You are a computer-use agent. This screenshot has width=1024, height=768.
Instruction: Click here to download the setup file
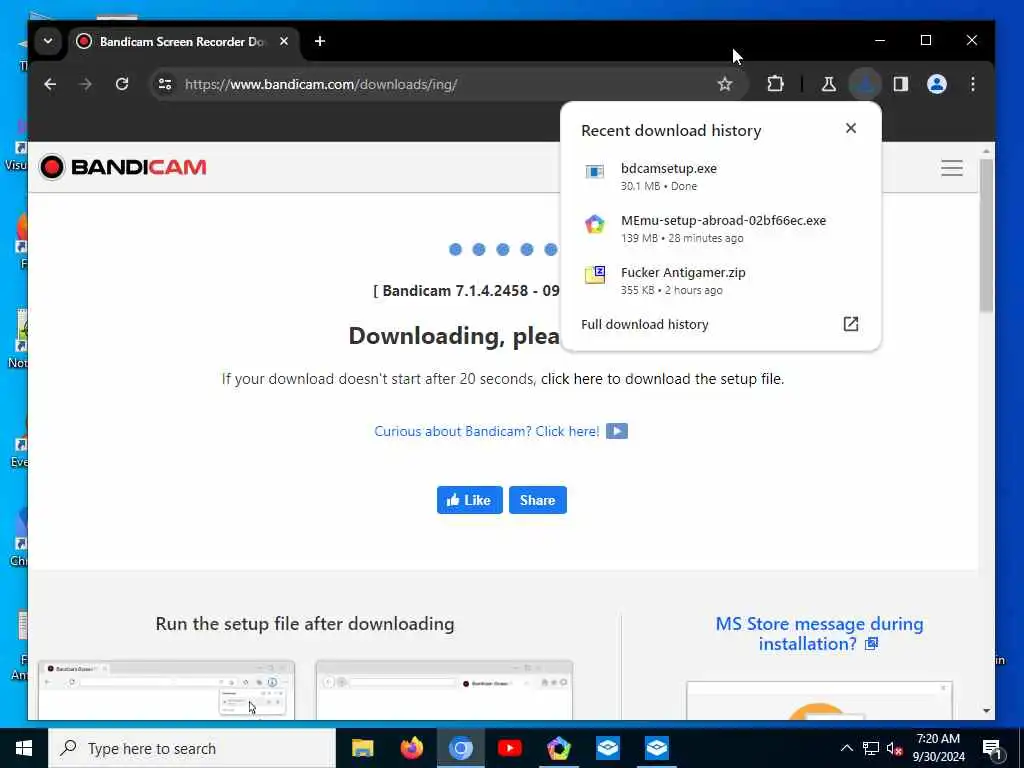[x=662, y=379]
